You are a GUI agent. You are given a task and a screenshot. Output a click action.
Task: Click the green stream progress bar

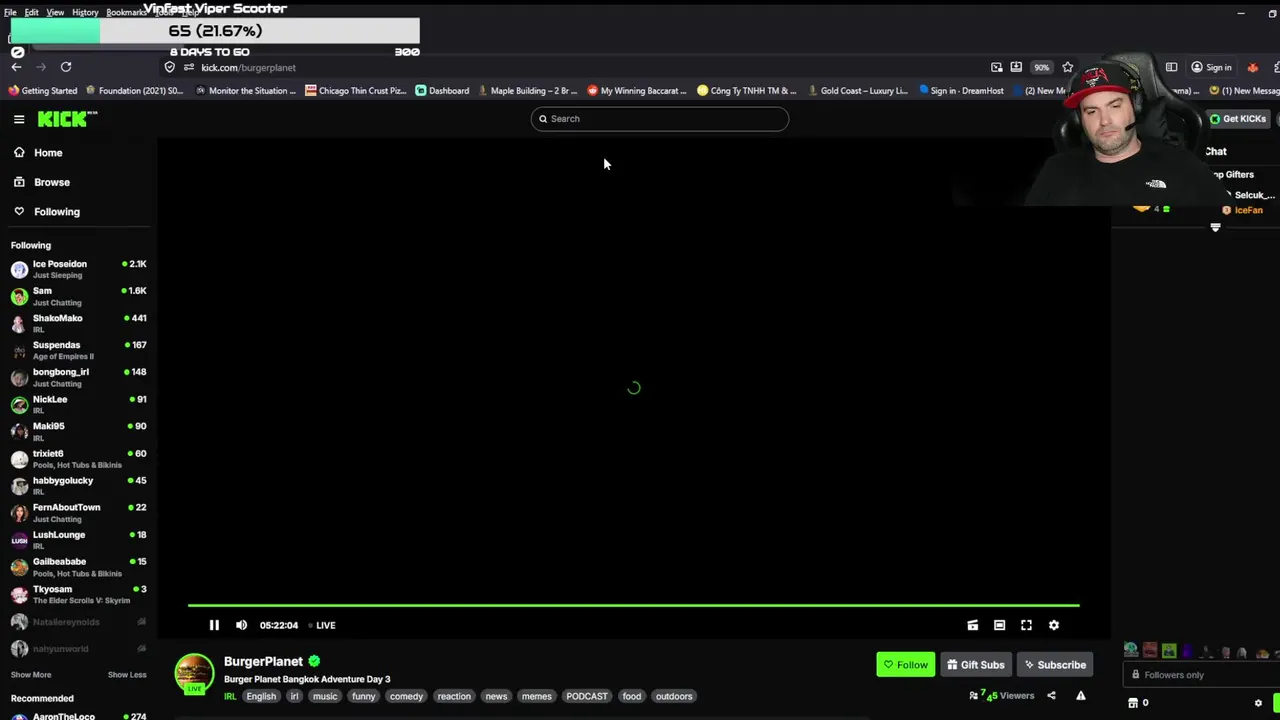(633, 605)
